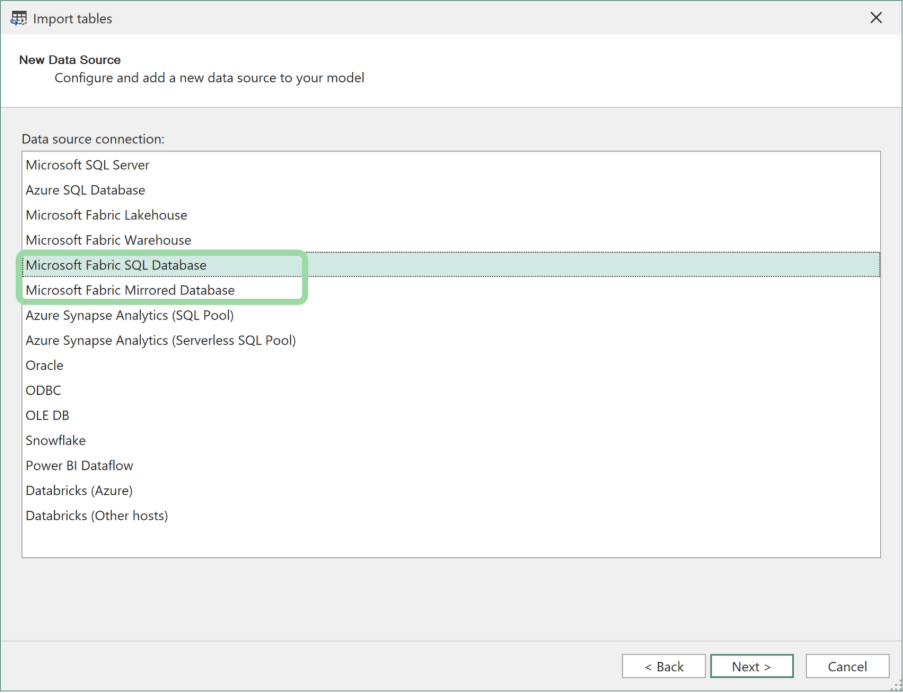Choose Azure SQL Database from list
Viewport: 903px width, 693px height.
[451, 190]
